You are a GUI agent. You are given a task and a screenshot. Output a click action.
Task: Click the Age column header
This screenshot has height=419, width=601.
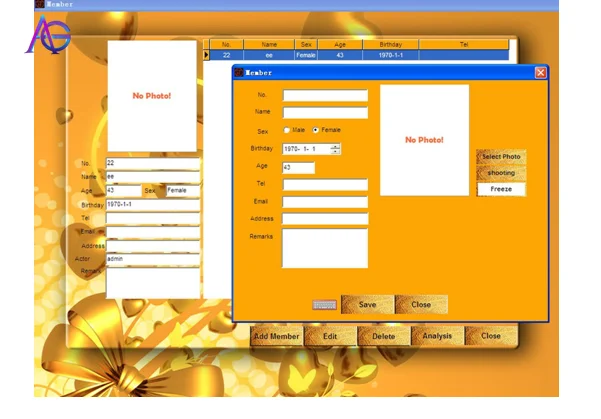[340, 44]
